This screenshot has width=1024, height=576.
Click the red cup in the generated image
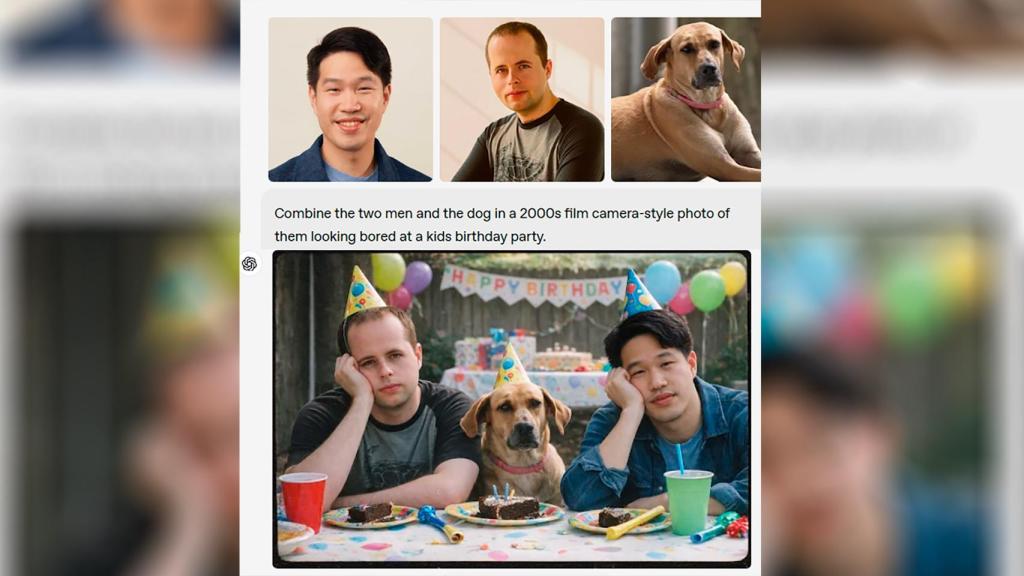point(304,502)
